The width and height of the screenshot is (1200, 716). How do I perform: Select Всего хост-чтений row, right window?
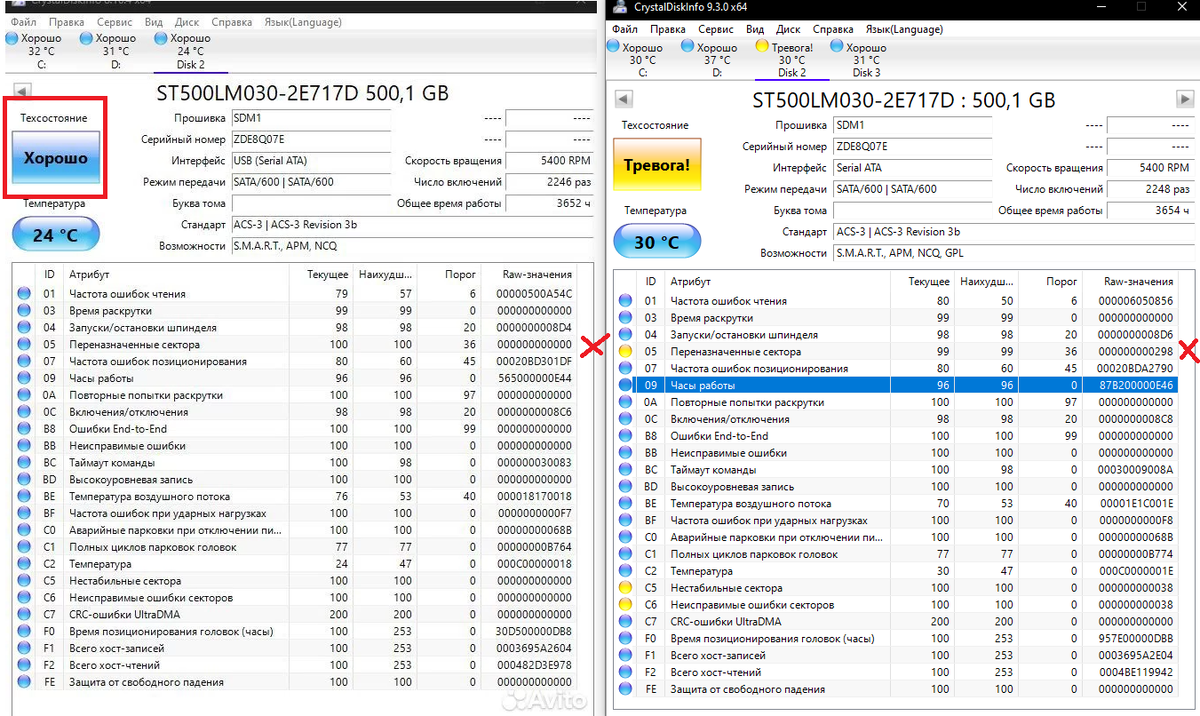click(903, 672)
